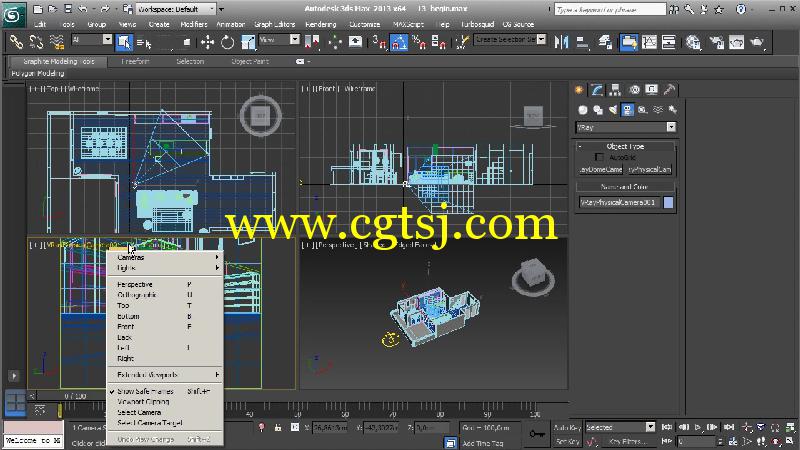Select the Geometry category icon

coord(583,110)
